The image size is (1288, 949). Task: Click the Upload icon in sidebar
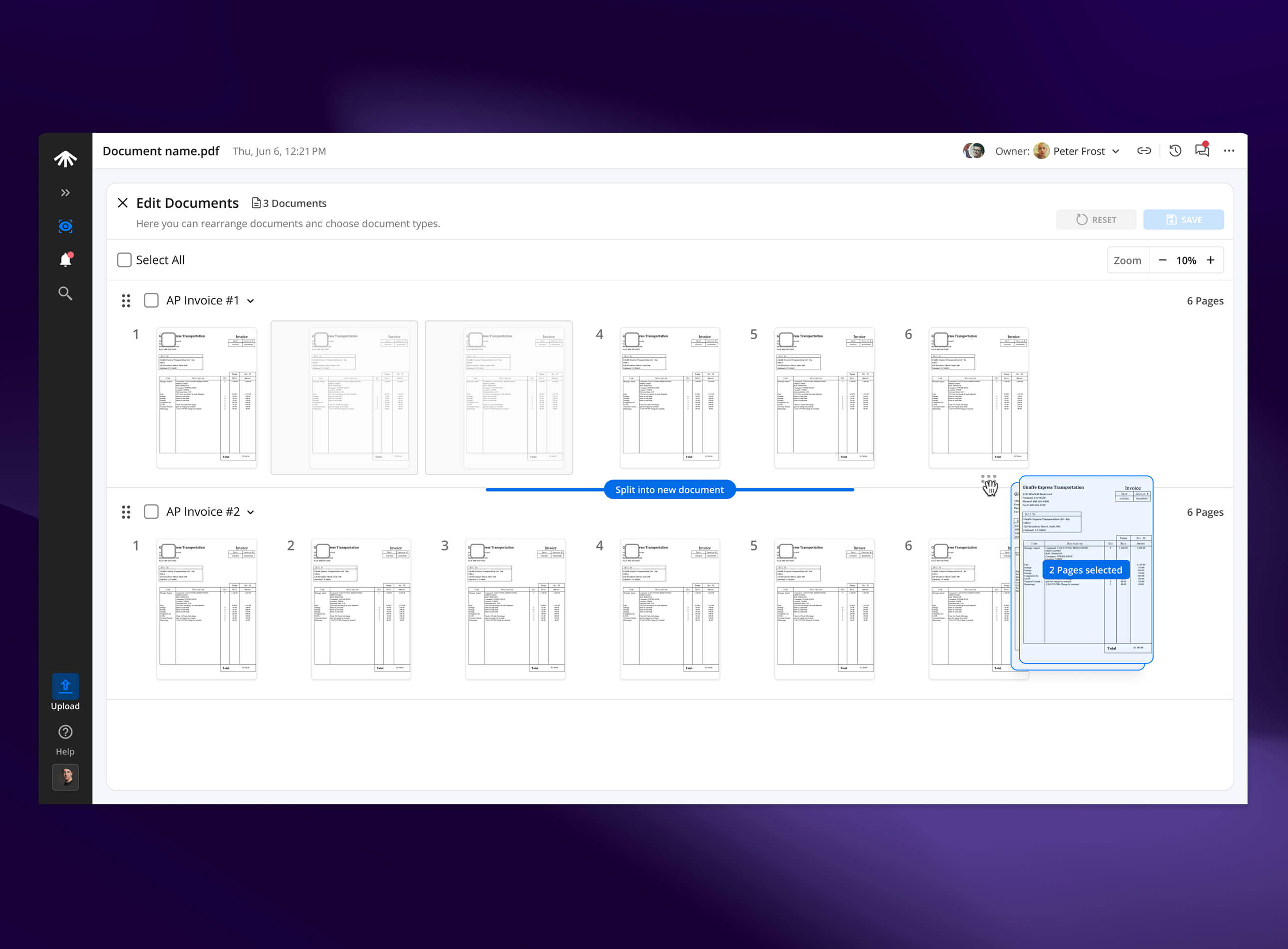coord(65,686)
